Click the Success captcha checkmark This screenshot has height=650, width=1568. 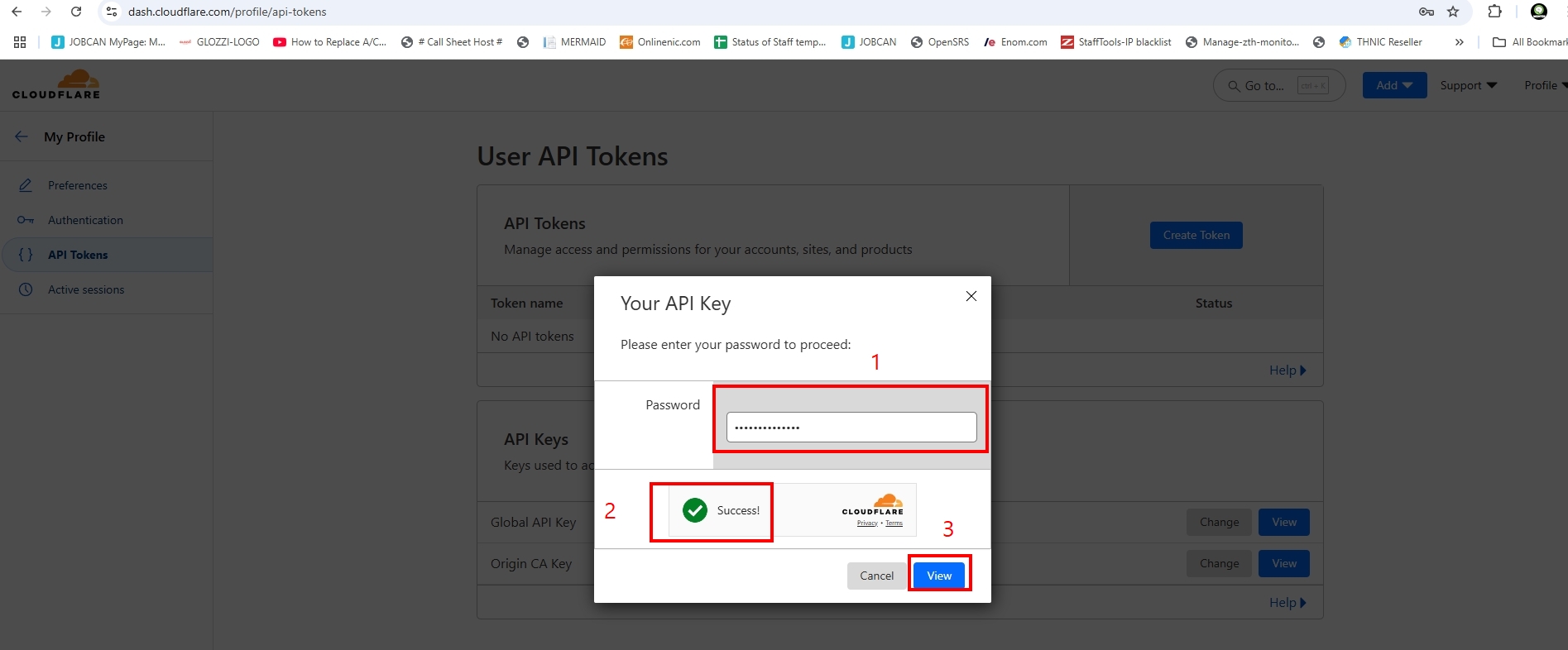point(695,510)
